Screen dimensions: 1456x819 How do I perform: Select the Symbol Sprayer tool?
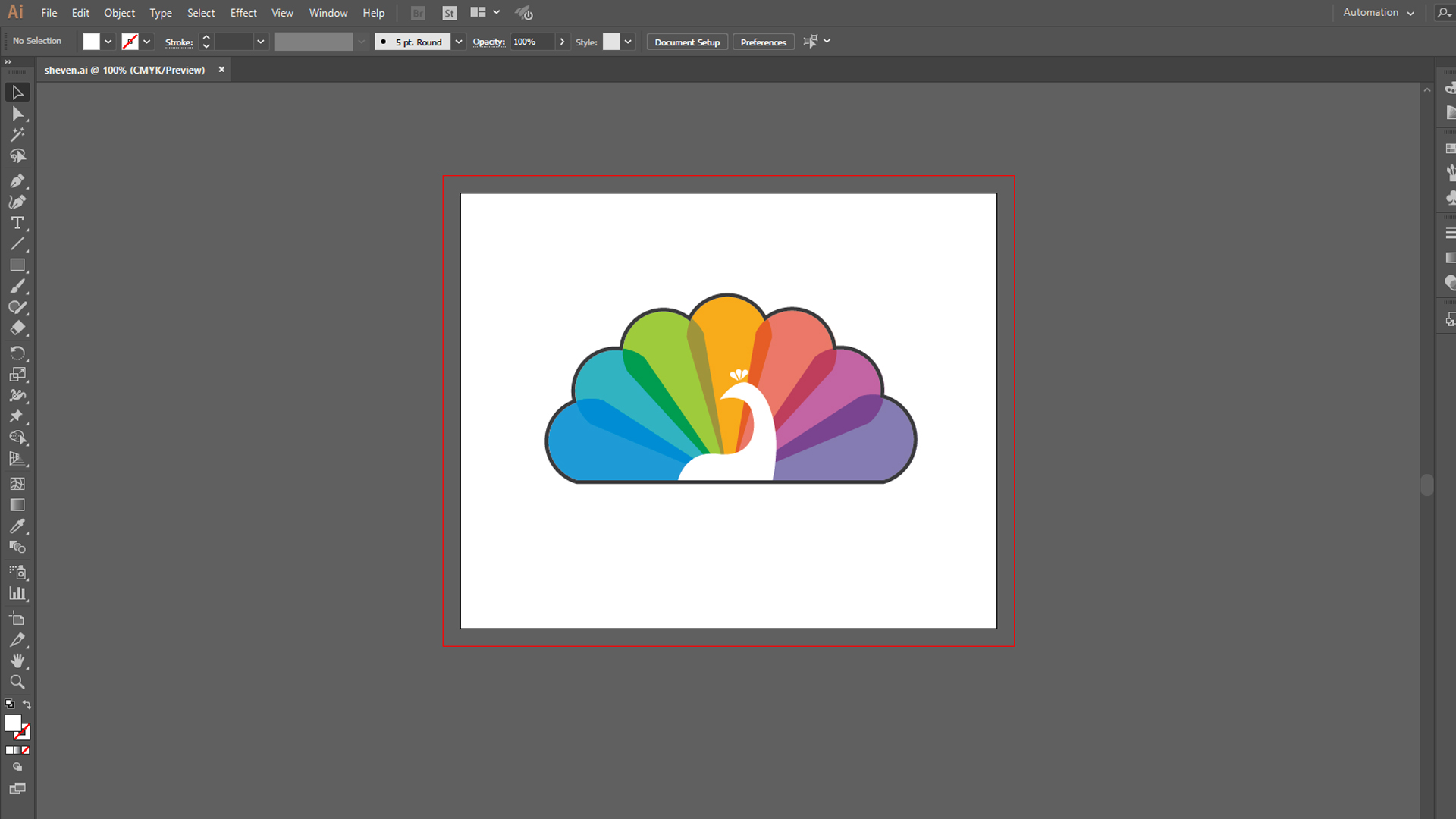coord(17,573)
